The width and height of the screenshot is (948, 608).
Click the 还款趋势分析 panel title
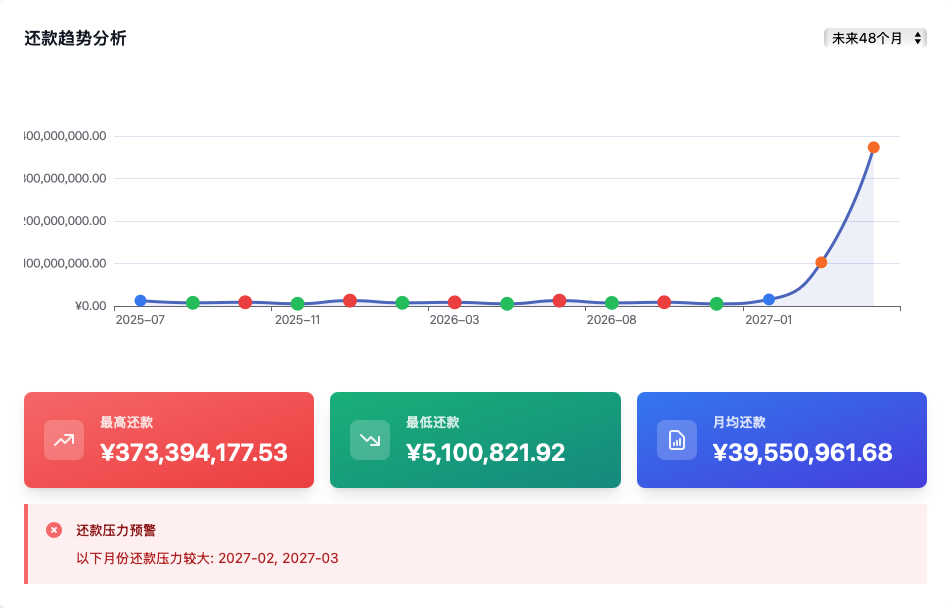click(x=75, y=39)
